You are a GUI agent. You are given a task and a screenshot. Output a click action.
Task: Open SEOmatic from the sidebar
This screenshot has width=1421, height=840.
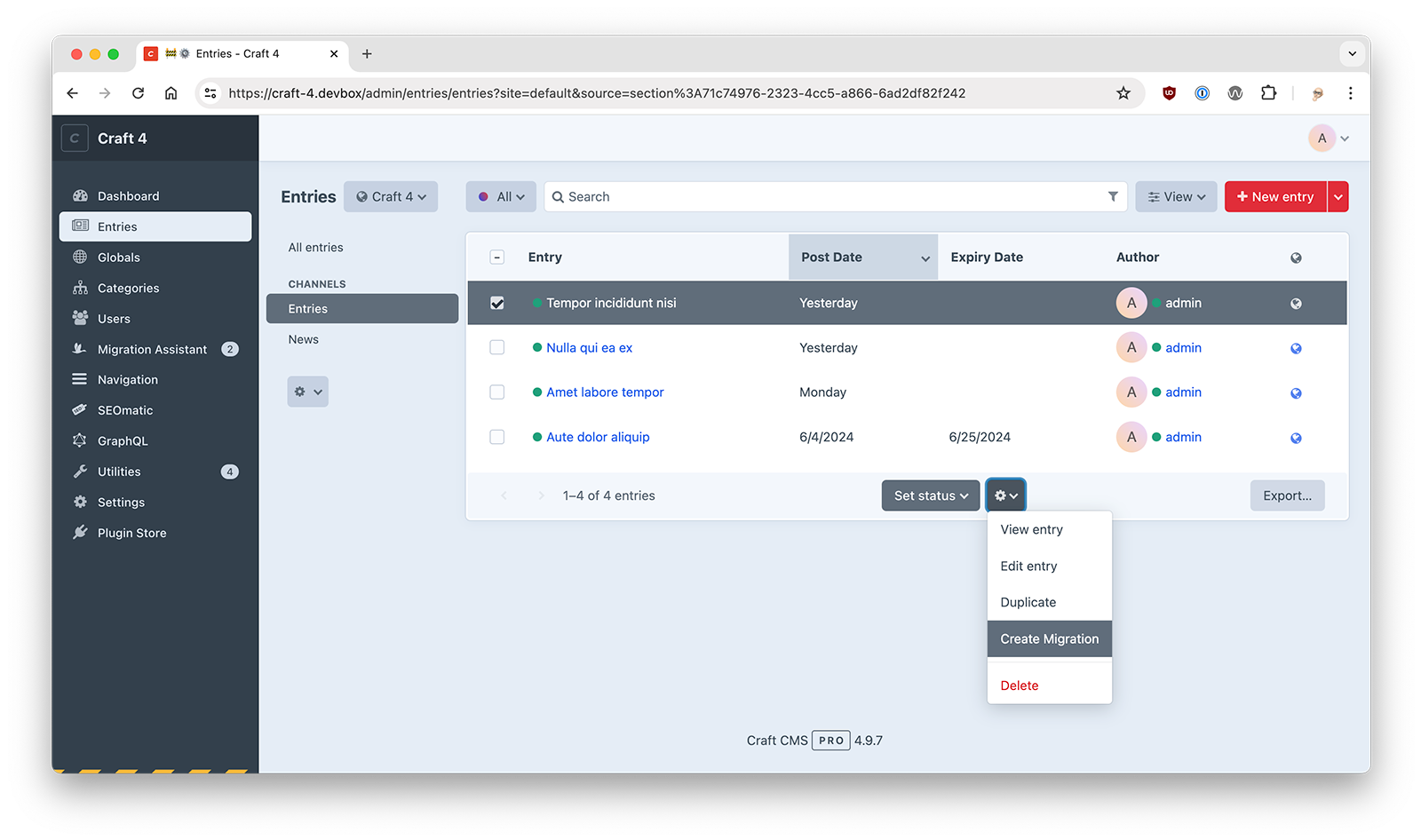(x=125, y=410)
